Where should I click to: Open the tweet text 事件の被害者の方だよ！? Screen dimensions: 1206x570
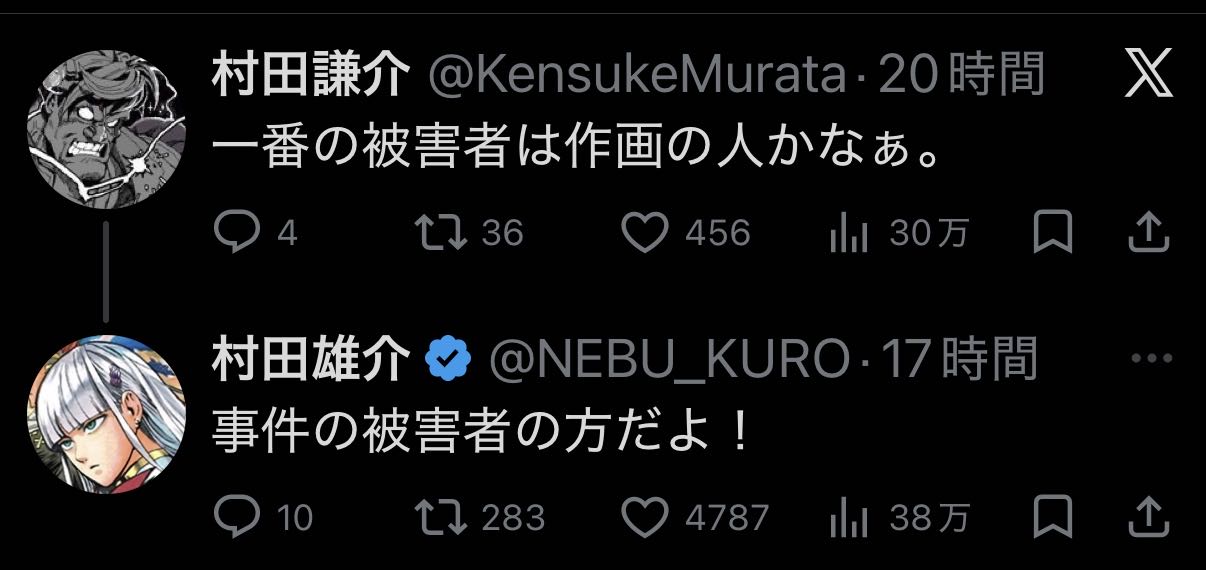point(480,432)
